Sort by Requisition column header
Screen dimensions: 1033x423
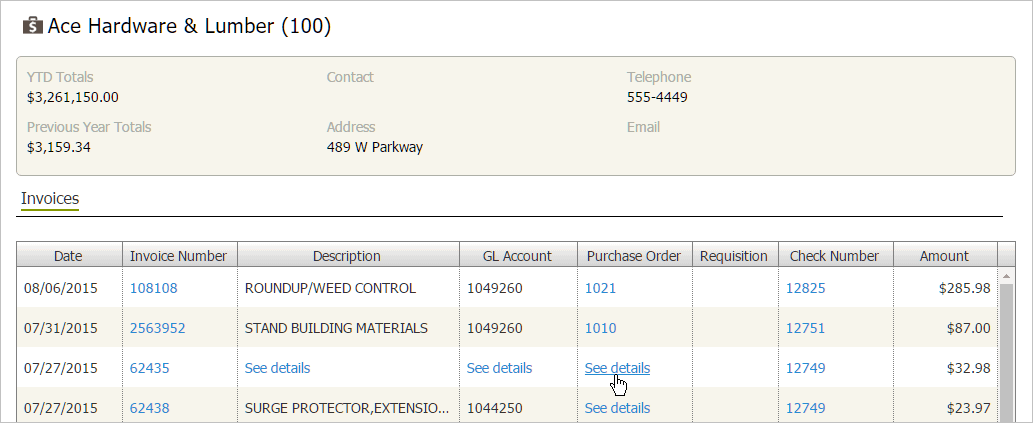point(733,256)
